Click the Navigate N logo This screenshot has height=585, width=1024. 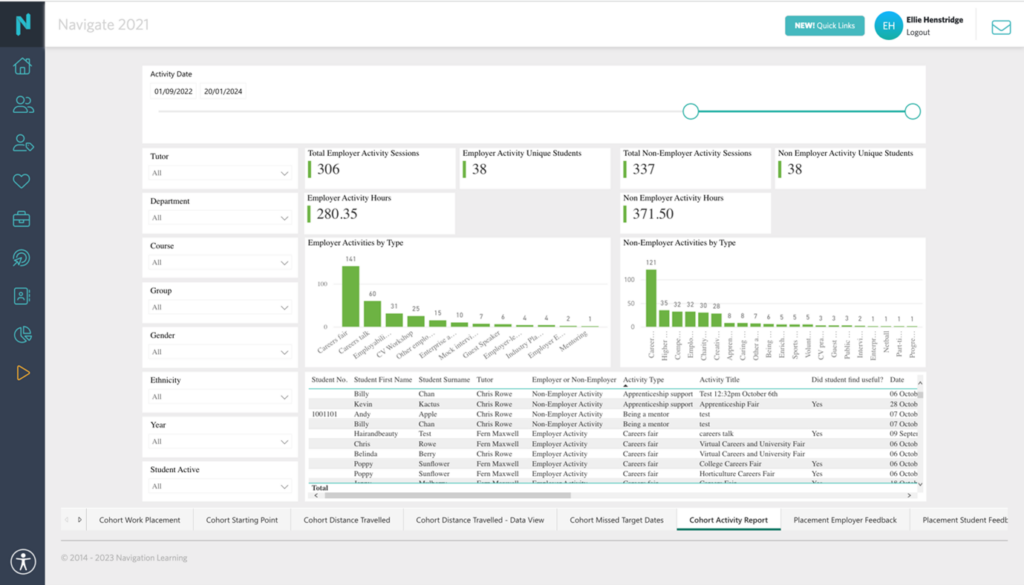click(x=23, y=24)
